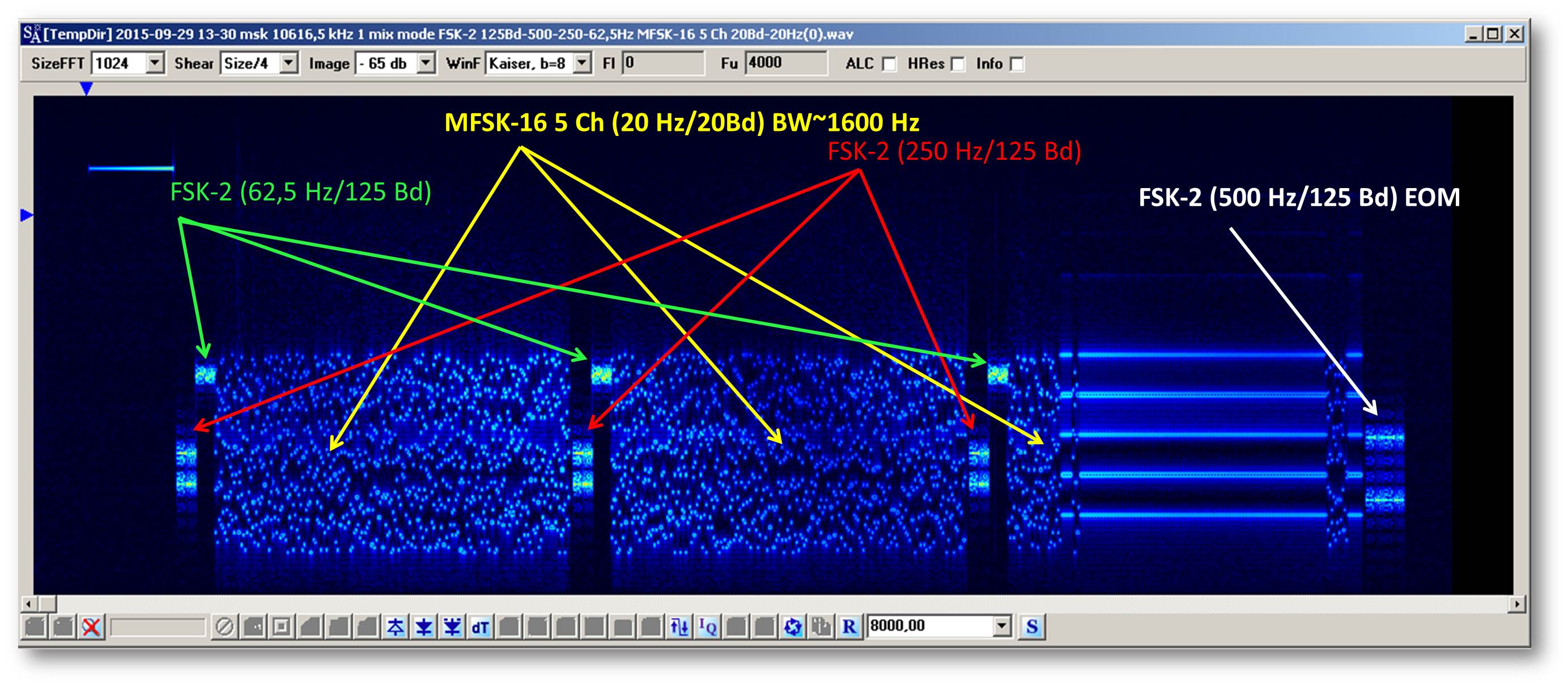Click the dT time-difference icon
The width and height of the screenshot is (1568, 686).
481,627
